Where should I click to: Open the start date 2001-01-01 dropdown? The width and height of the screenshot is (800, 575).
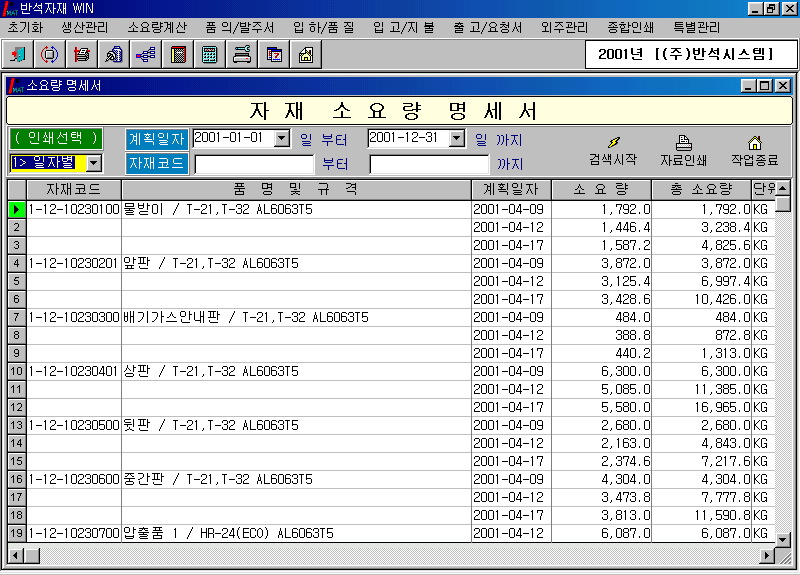tap(281, 139)
